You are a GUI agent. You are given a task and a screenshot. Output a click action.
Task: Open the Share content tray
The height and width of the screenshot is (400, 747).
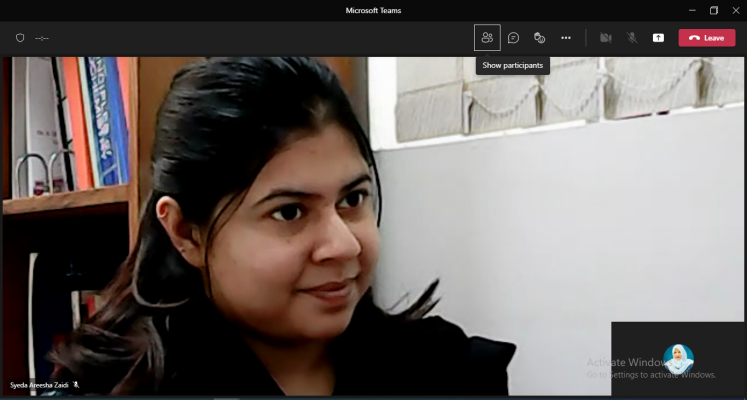(658, 38)
